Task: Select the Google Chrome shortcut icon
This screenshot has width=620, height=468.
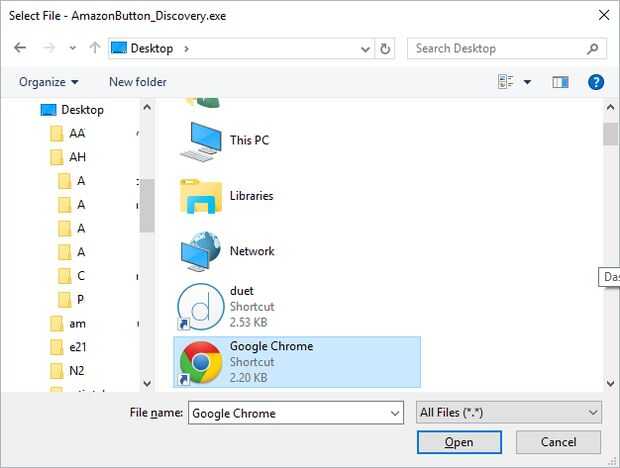Action: coord(201,362)
